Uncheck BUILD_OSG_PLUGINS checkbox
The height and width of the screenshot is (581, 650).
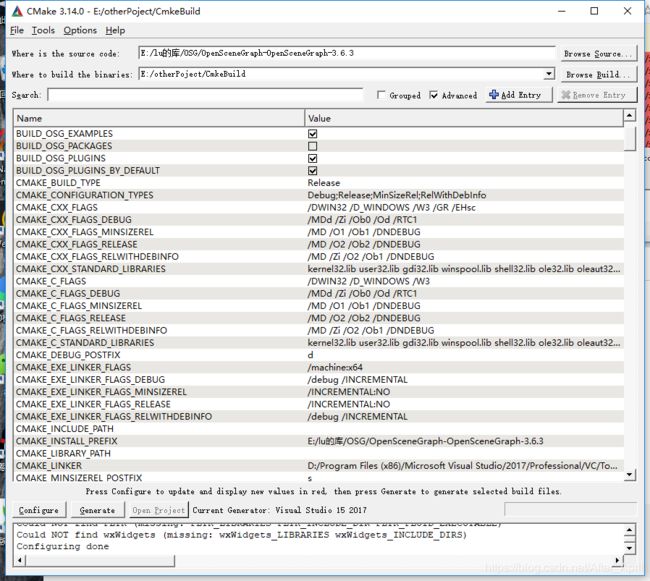click(313, 158)
